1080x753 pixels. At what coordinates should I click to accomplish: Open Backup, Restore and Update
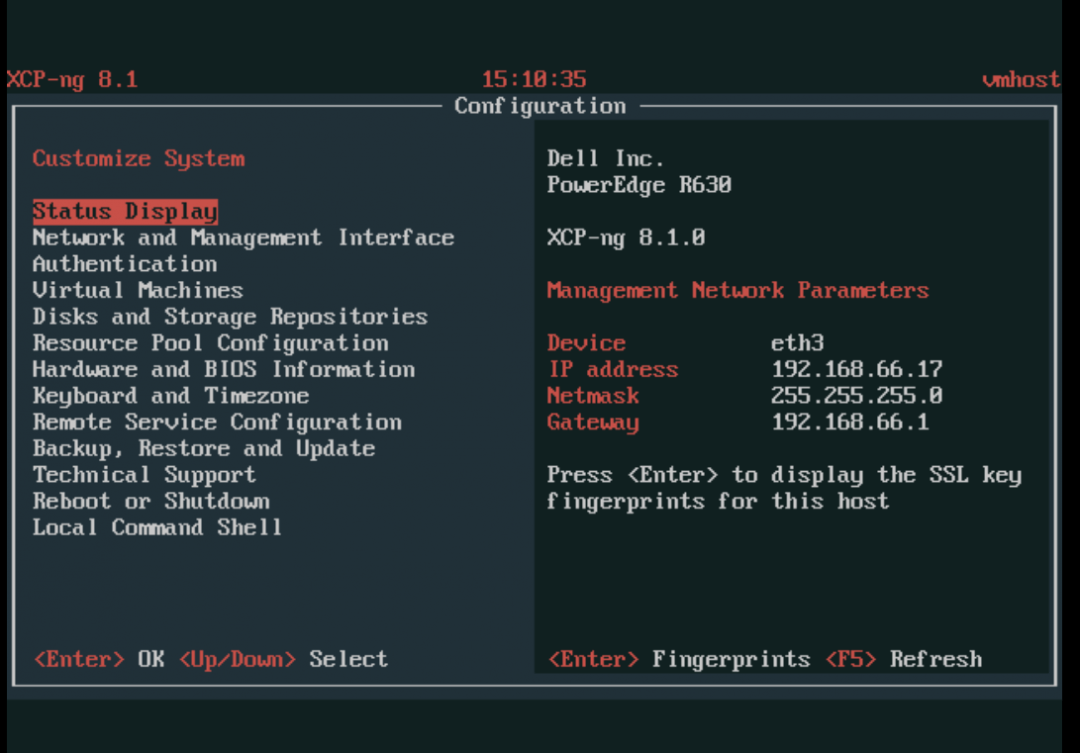coord(204,449)
